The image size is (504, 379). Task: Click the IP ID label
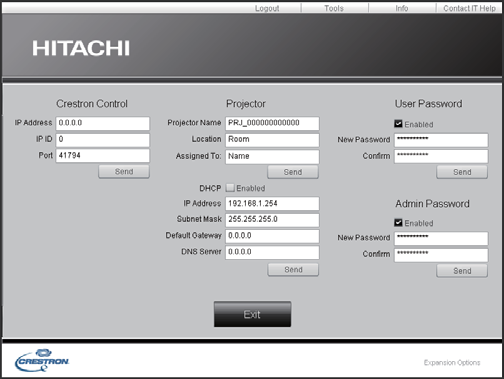[44, 139]
